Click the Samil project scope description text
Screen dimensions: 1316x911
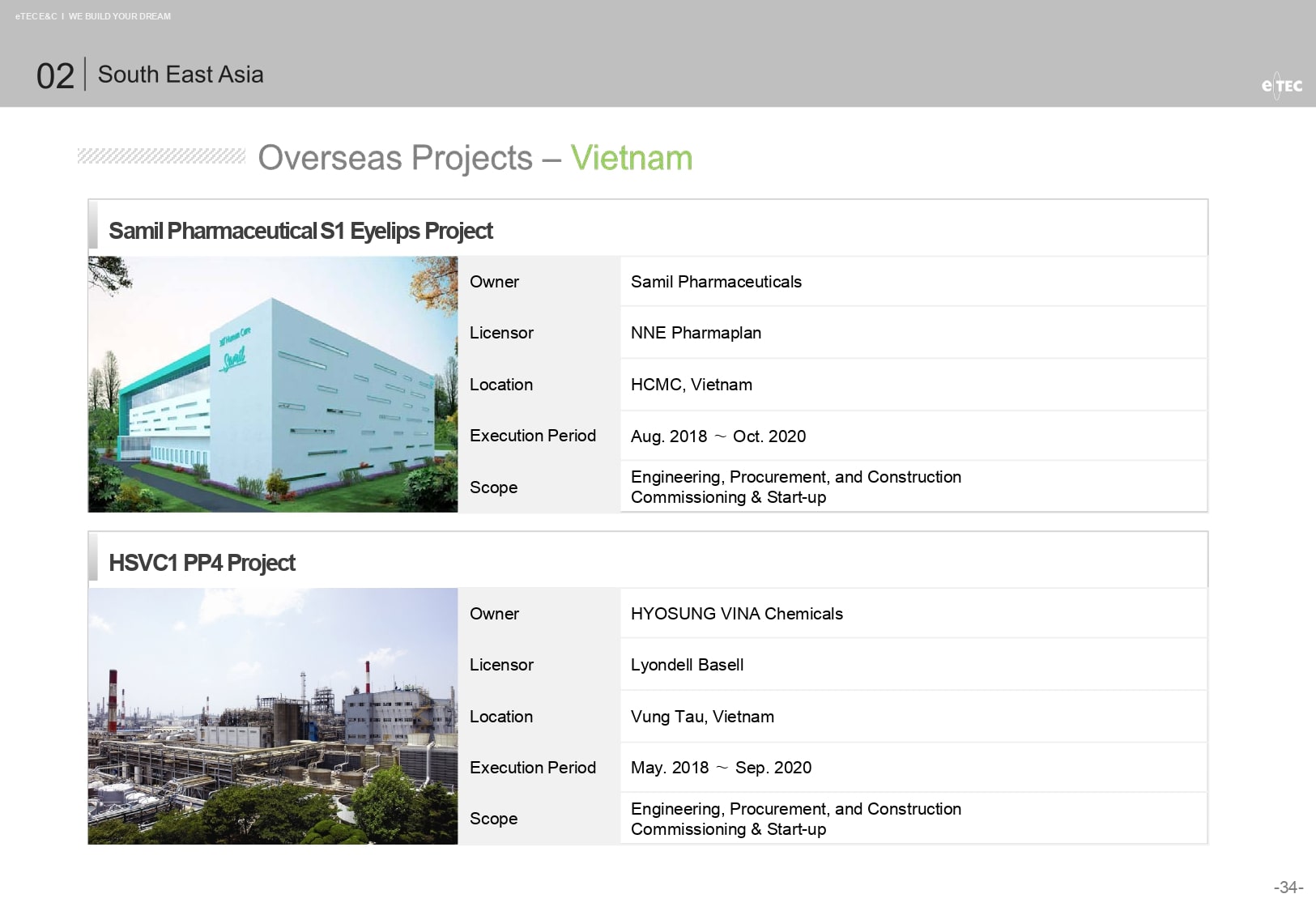point(796,487)
